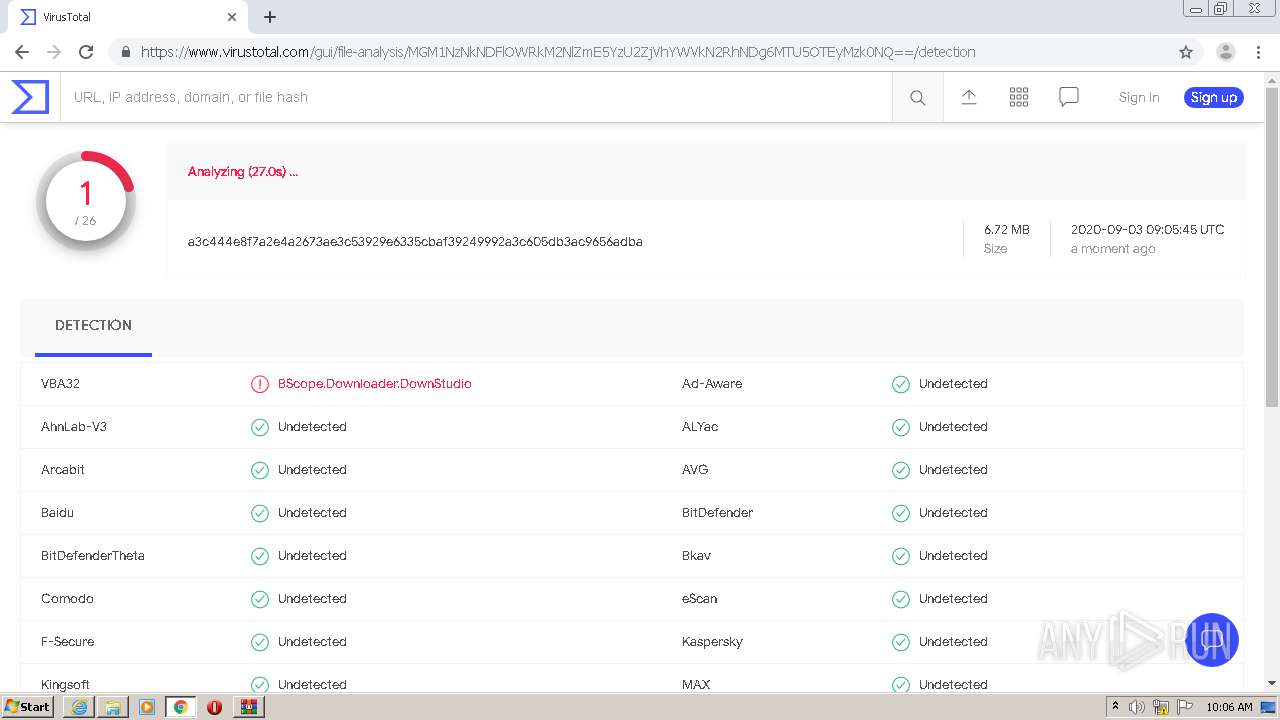Select the DETECTION tab
Screen dimensions: 1280x720
[x=93, y=326]
